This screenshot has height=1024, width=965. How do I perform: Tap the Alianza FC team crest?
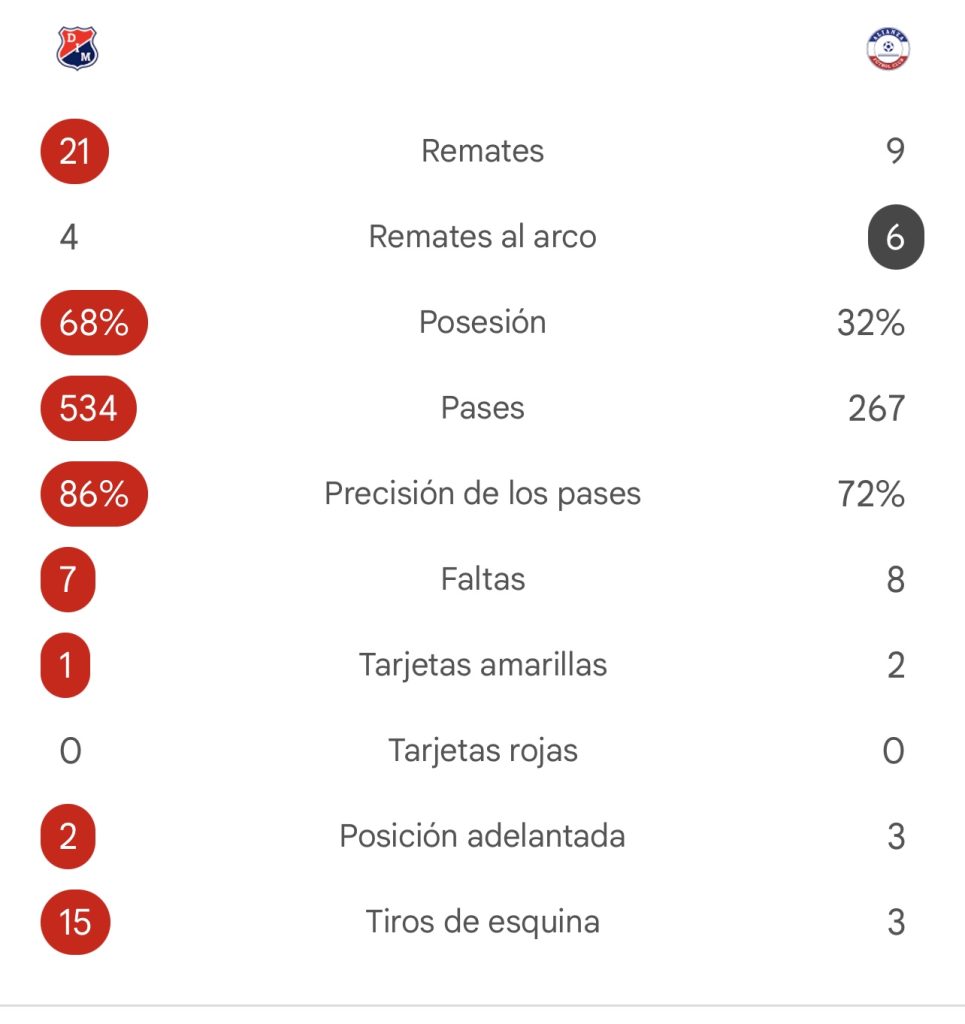(x=888, y=48)
